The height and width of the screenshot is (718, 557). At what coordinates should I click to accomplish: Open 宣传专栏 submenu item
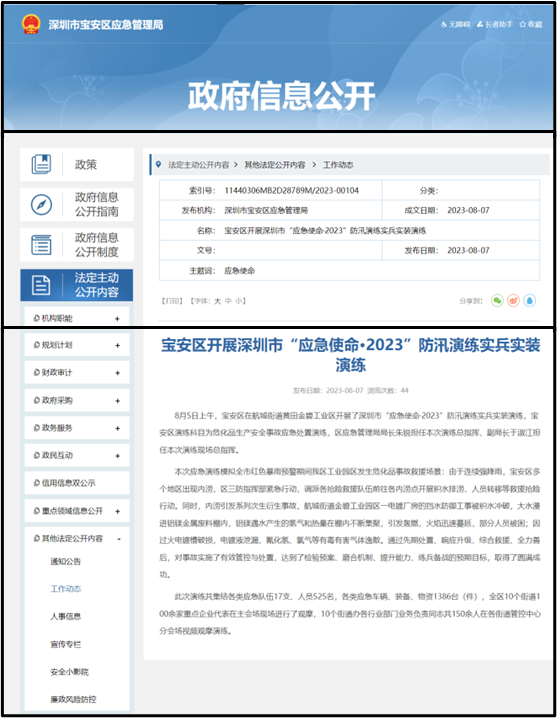point(66,644)
